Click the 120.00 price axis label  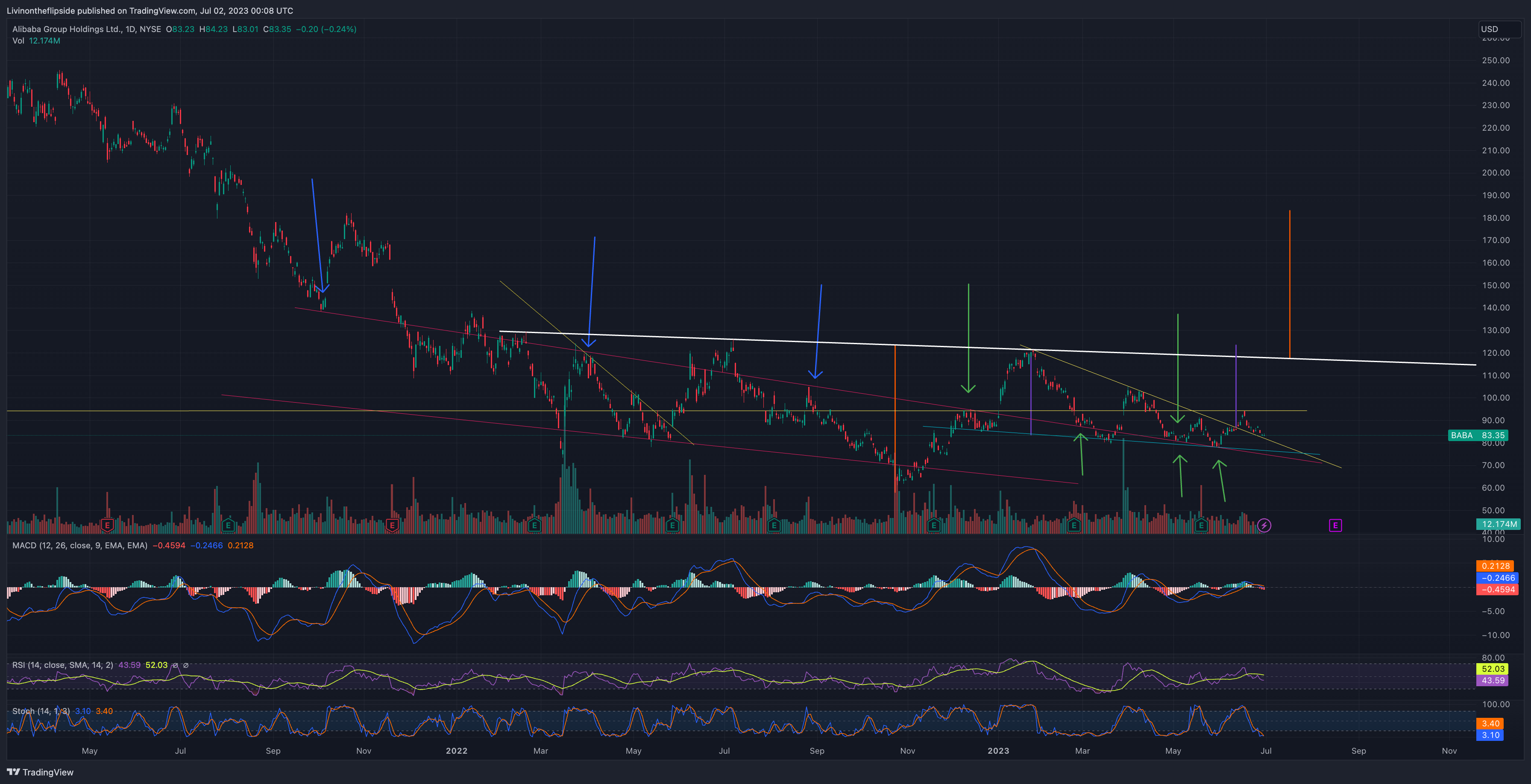1496,353
